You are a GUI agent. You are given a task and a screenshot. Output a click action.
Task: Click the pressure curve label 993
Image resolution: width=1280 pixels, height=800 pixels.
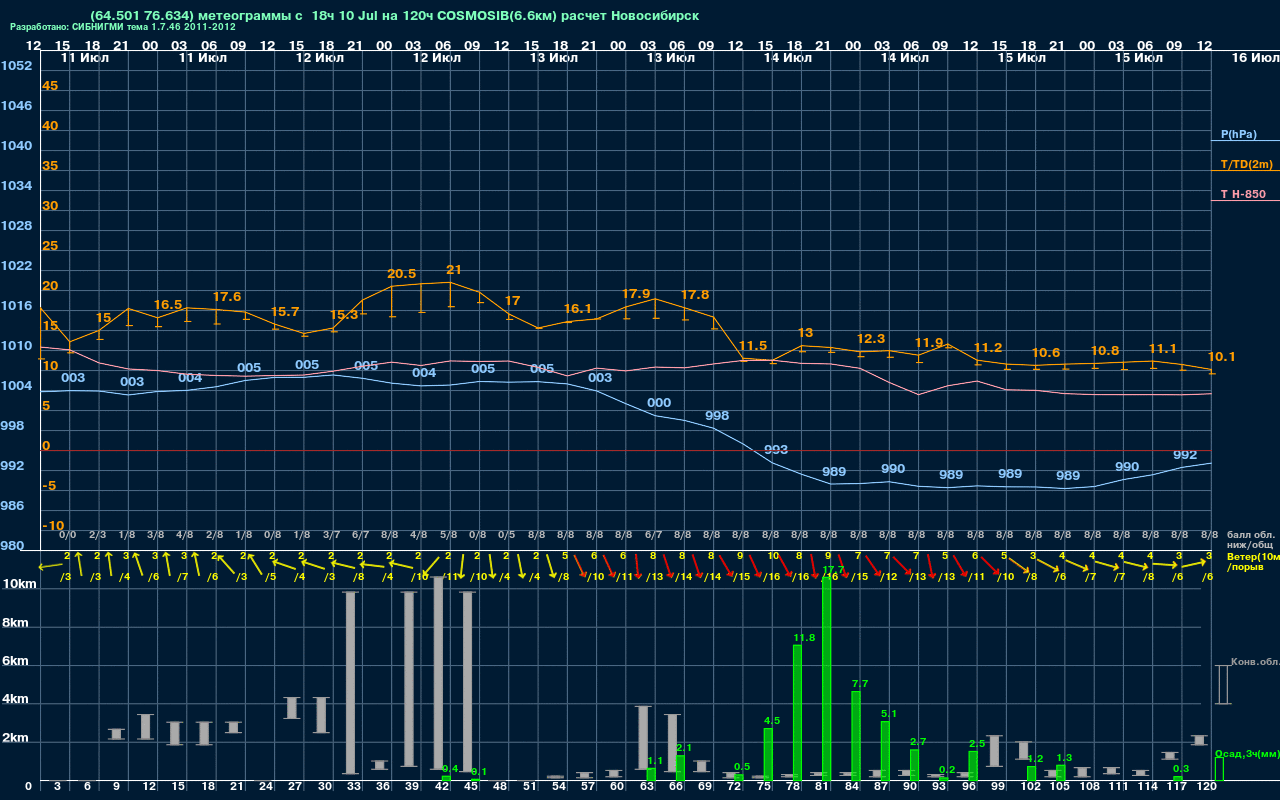click(x=776, y=450)
